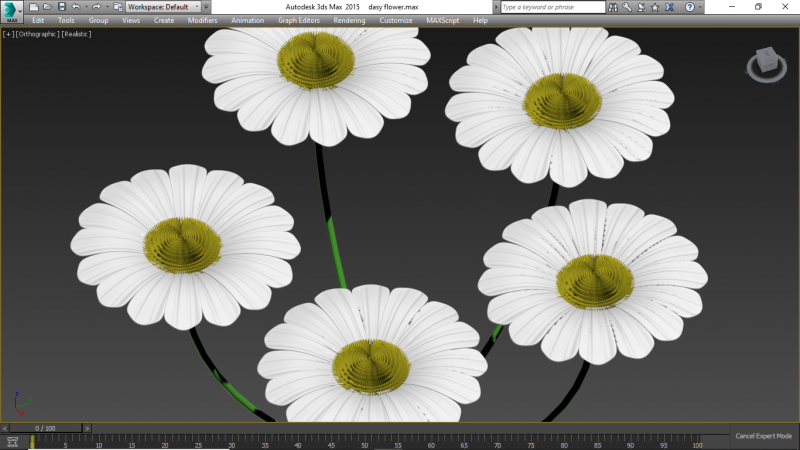The image size is (800, 450).
Task: Open the Customize menu
Action: (395, 20)
